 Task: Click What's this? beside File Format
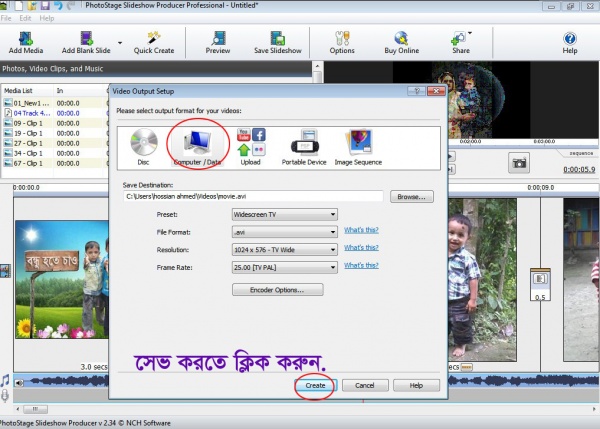(x=361, y=230)
